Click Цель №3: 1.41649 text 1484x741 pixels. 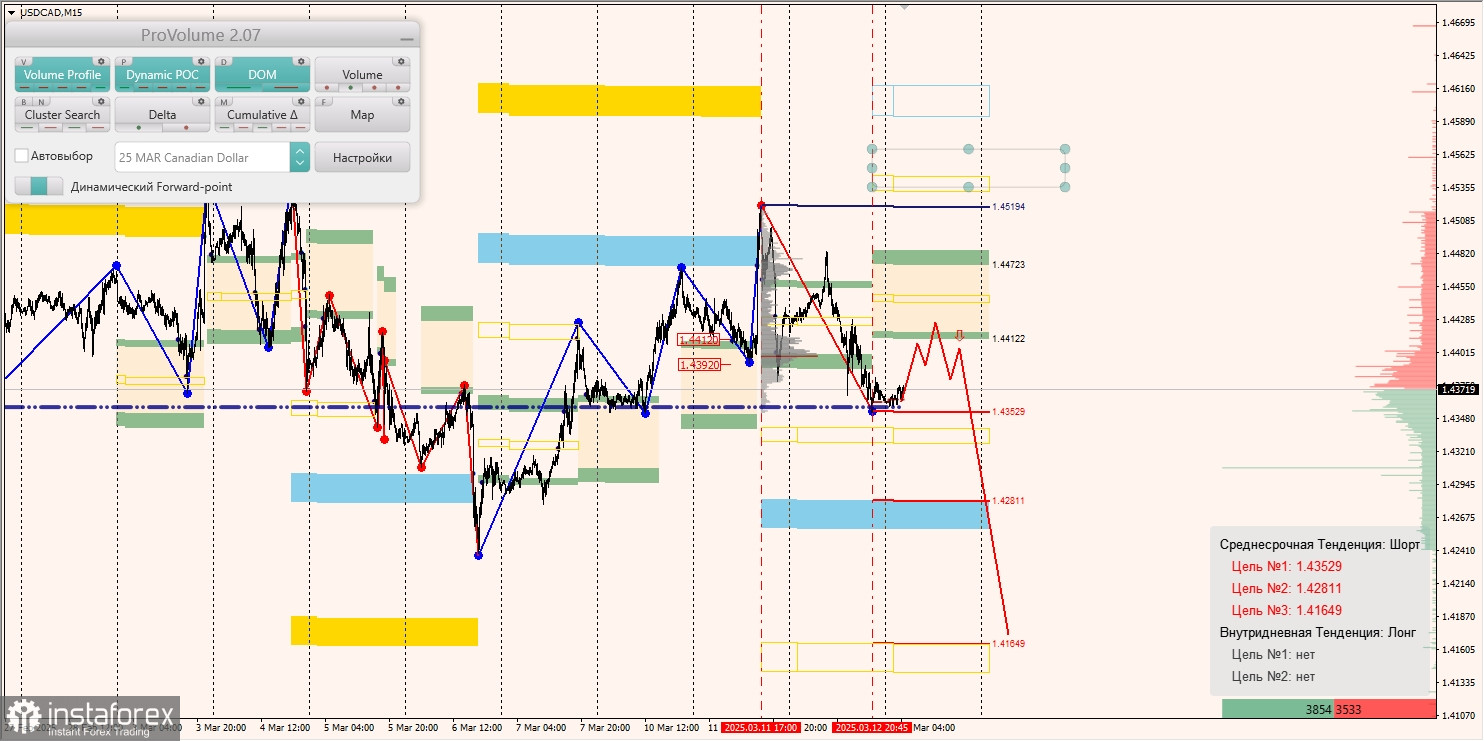click(1286, 610)
